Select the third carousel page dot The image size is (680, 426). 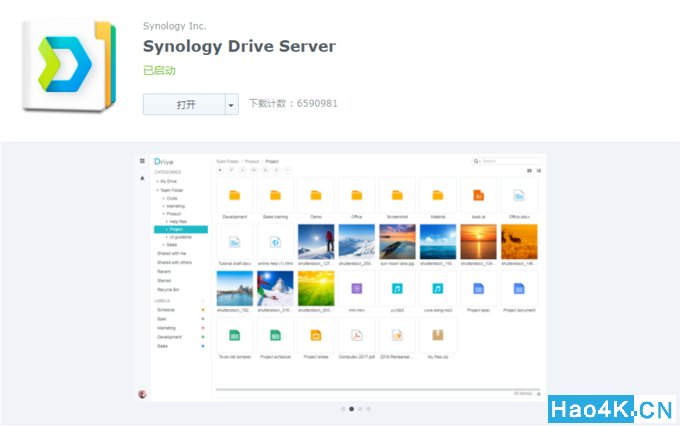coord(360,409)
